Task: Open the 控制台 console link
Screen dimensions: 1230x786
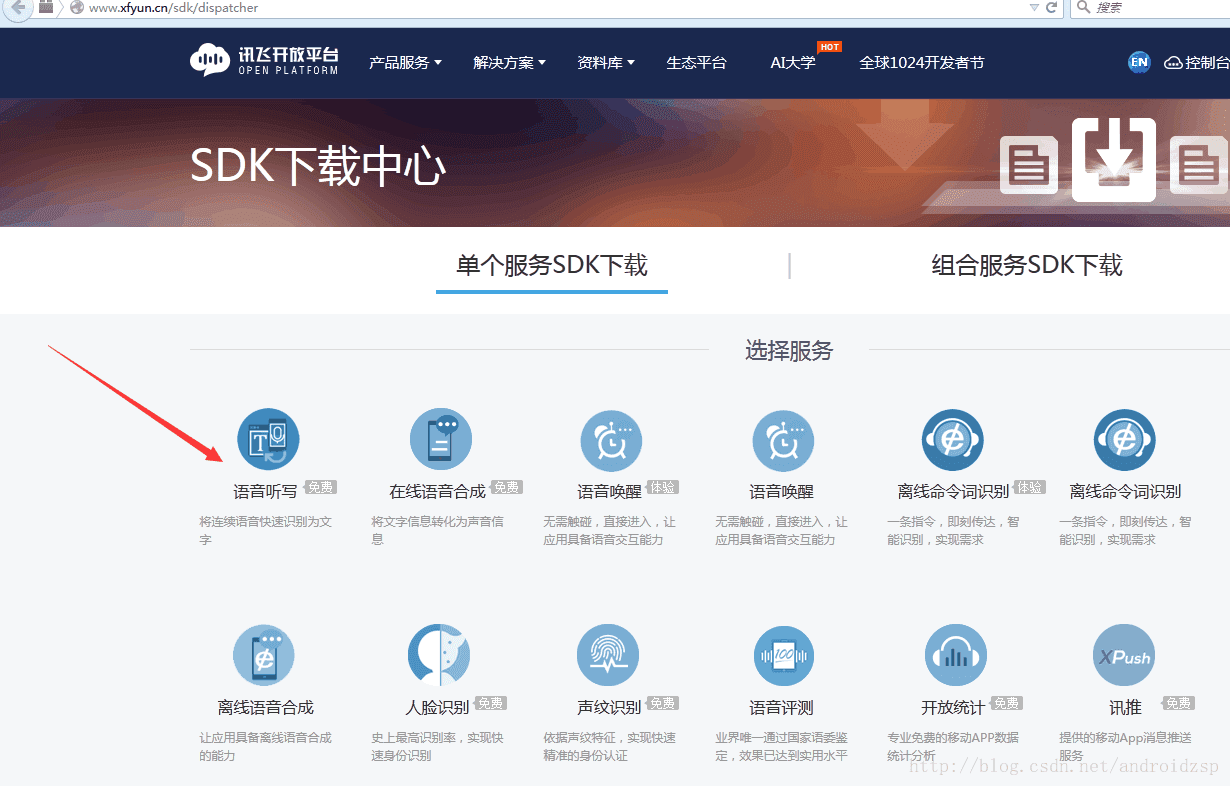Action: click(1197, 62)
